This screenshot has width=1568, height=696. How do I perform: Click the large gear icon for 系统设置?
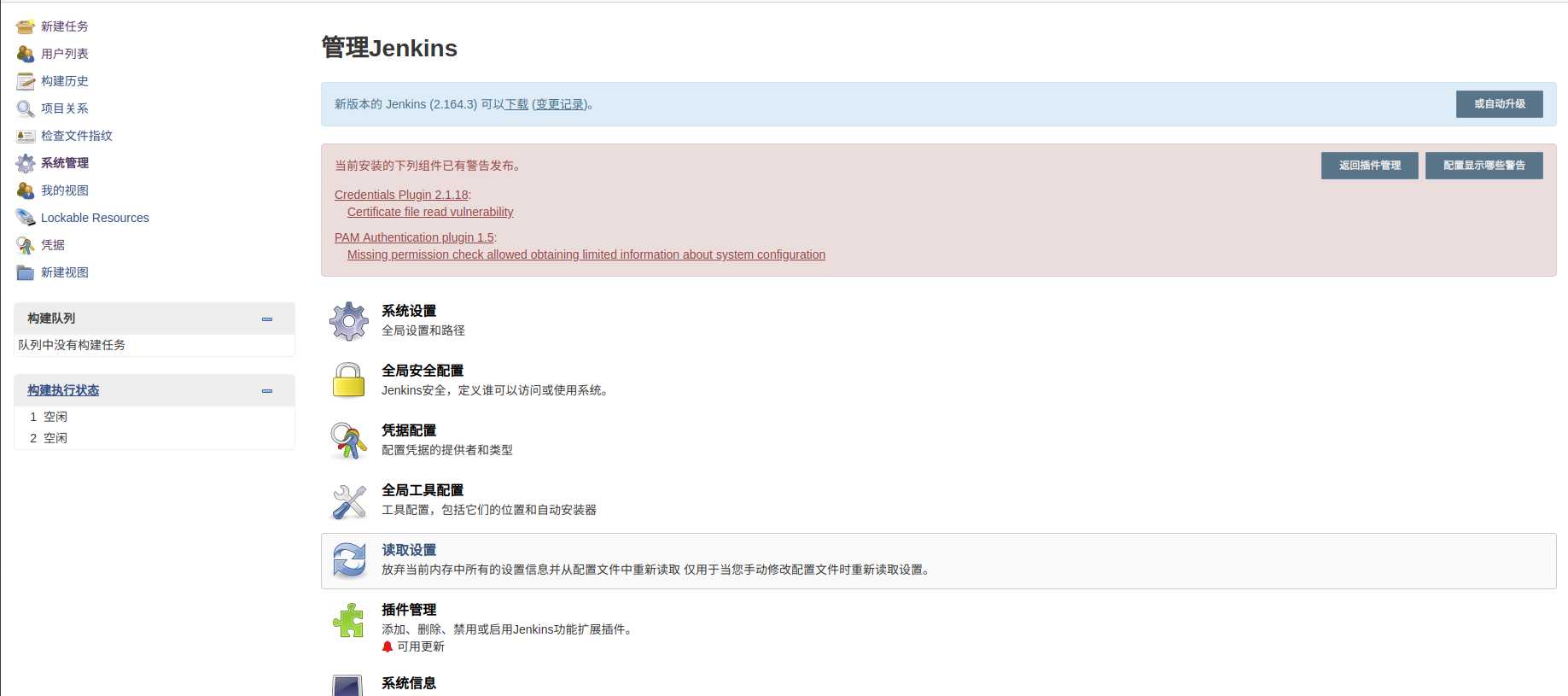(x=349, y=321)
